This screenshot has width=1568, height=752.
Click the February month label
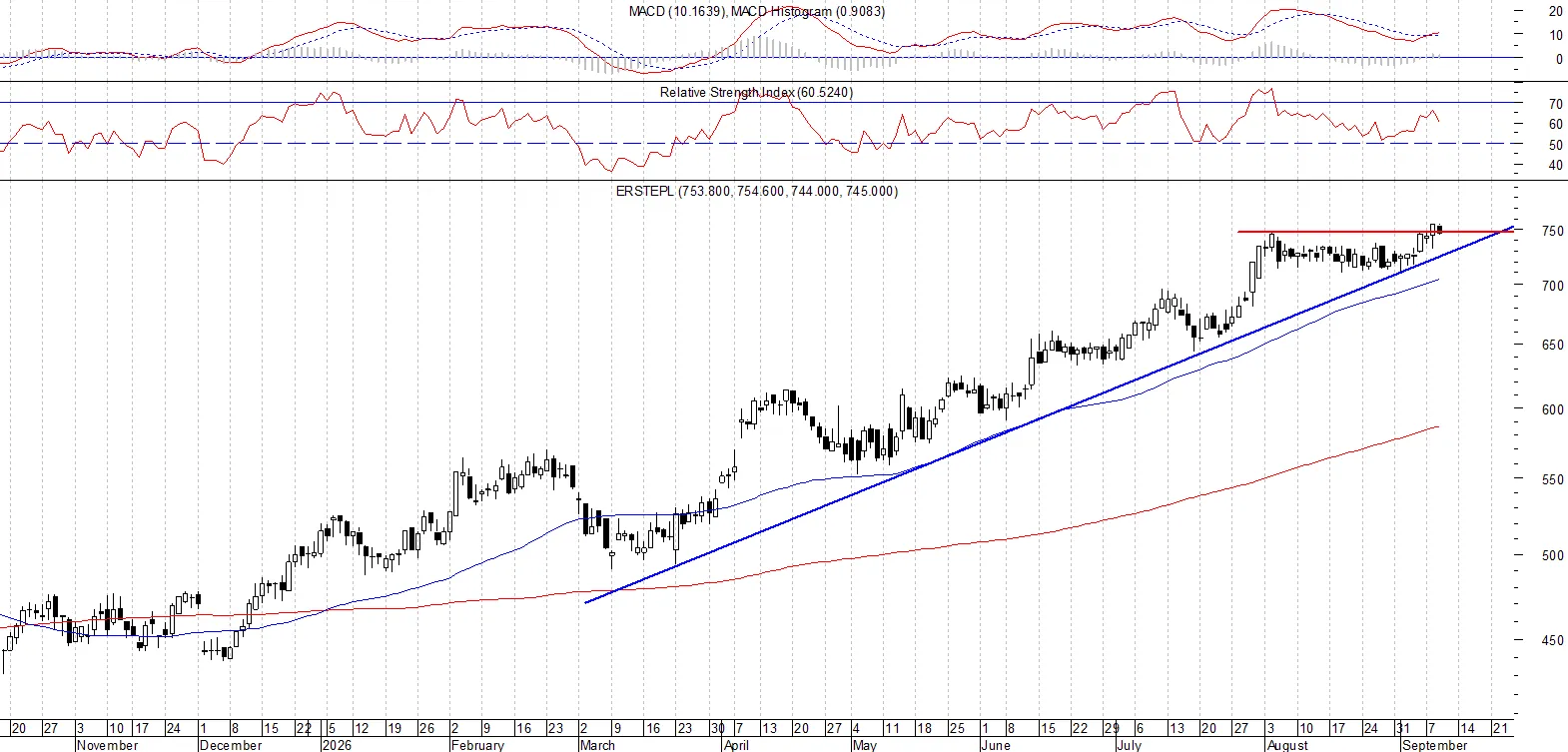(477, 745)
